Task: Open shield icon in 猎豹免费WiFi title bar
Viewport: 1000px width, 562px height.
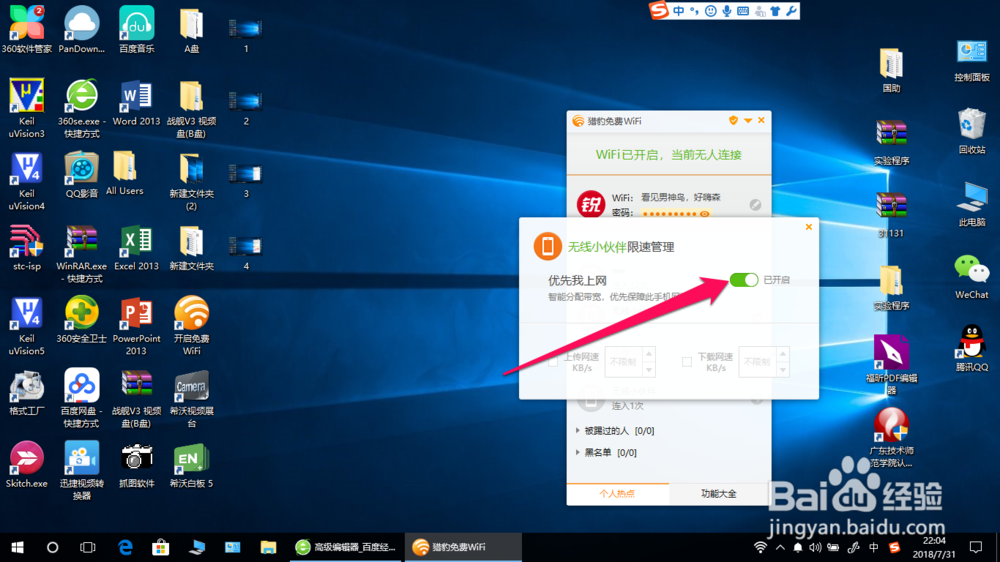Action: pos(733,120)
